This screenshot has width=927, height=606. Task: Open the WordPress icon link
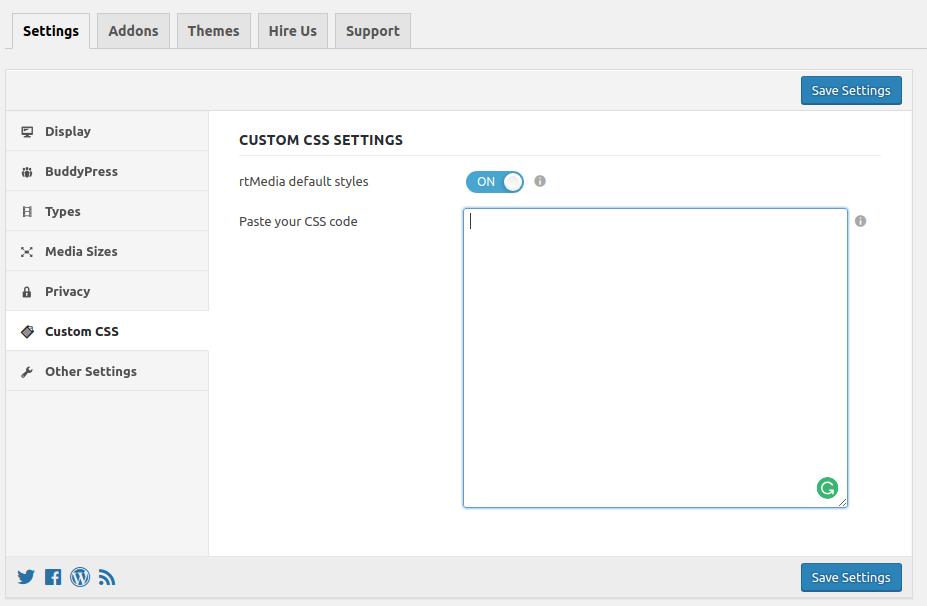(x=80, y=577)
